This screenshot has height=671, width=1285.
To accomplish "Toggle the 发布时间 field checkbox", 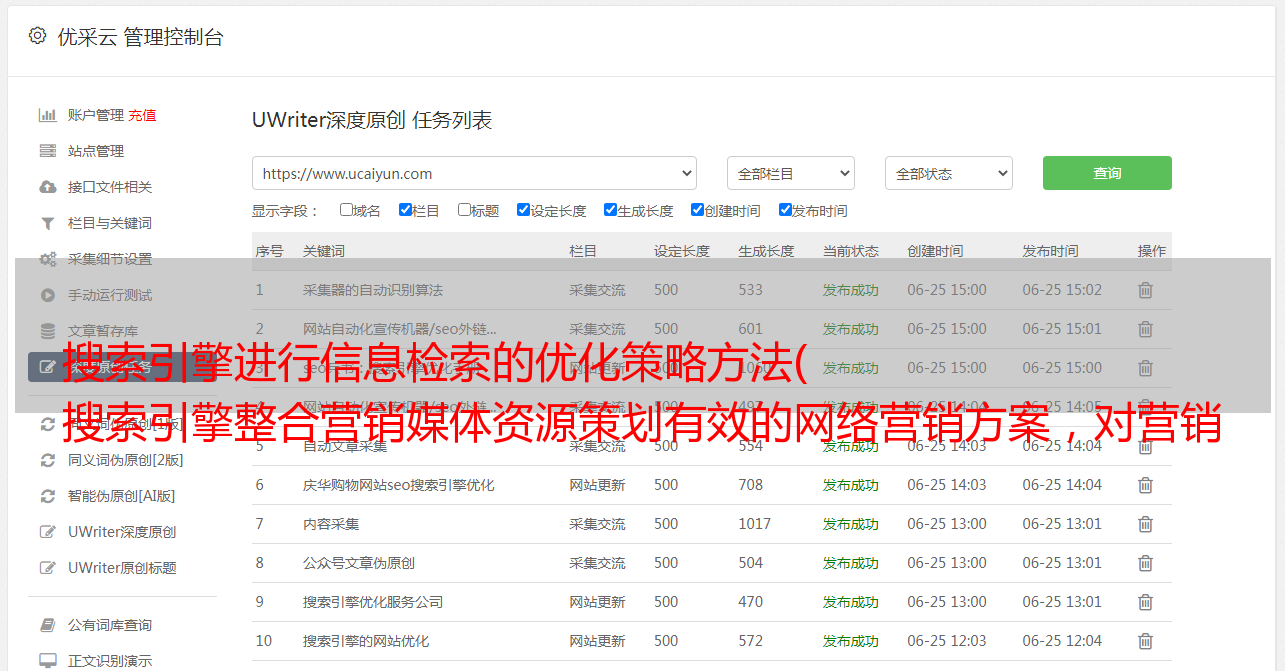I will (x=785, y=210).
